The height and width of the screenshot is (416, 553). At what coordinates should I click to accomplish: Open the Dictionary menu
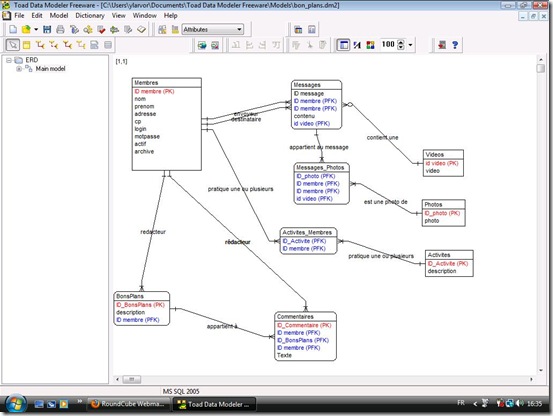click(x=90, y=16)
